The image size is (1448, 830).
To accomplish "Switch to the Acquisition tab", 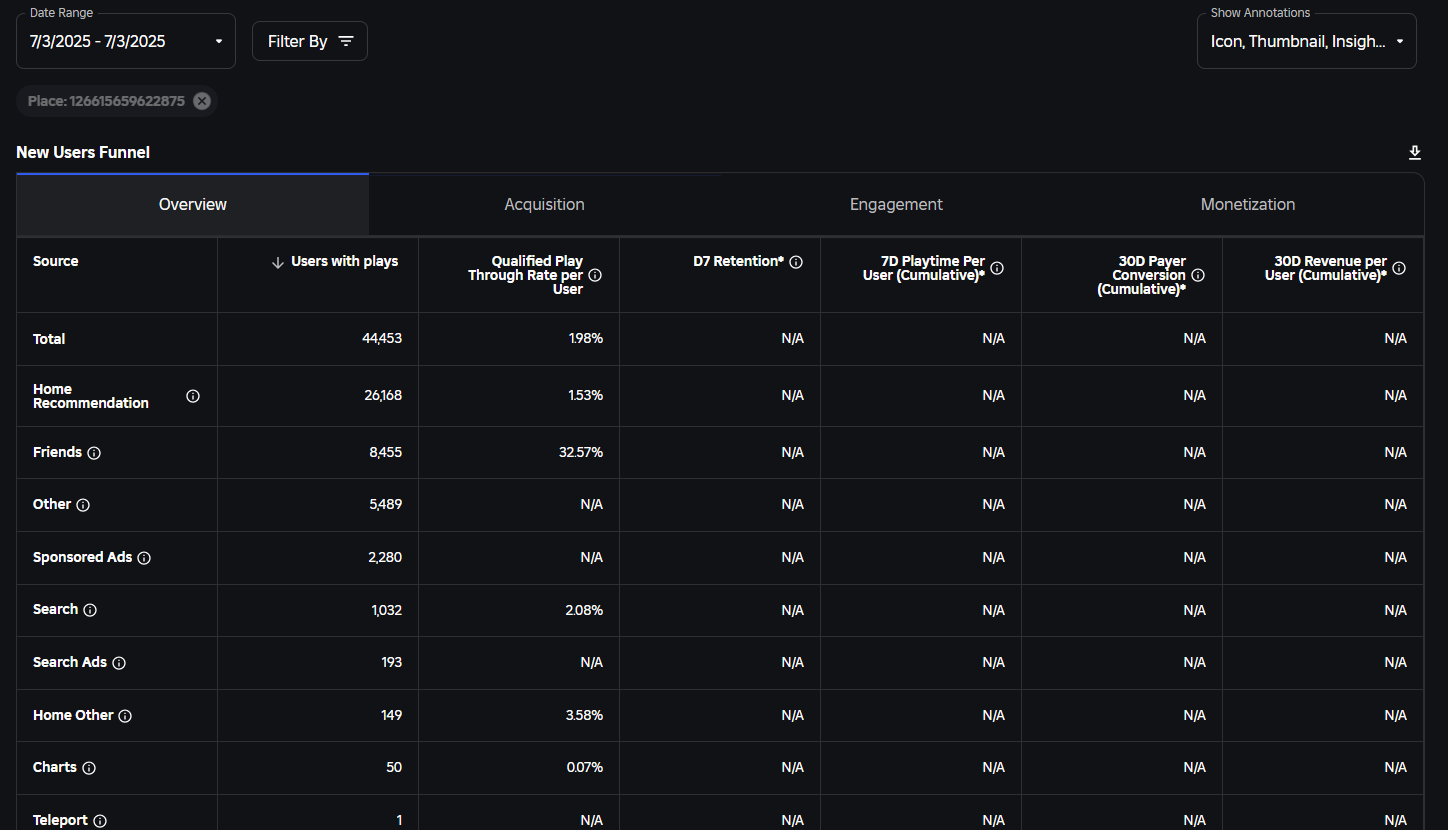I will [544, 204].
